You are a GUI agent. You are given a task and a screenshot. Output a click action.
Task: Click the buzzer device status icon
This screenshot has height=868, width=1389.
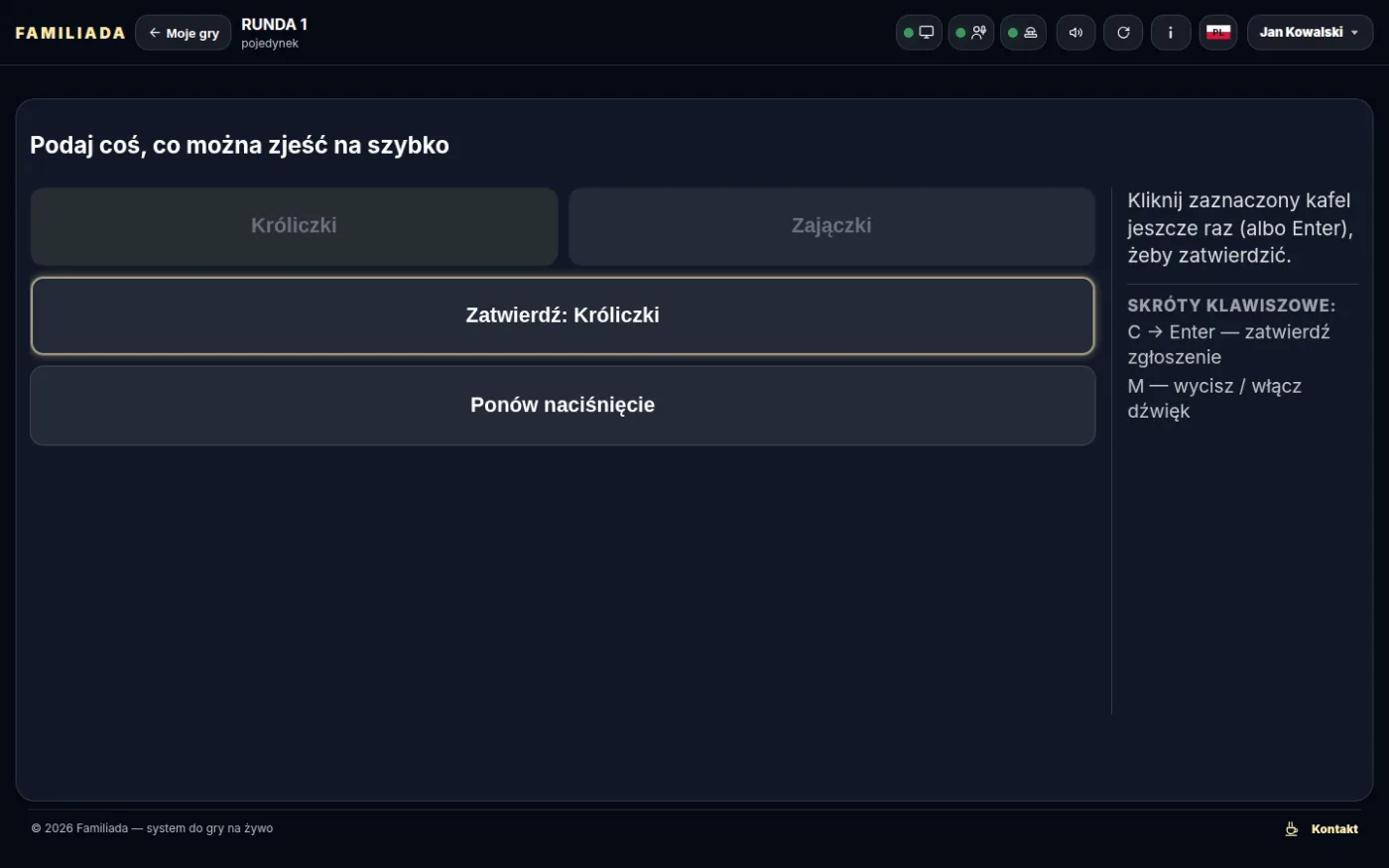click(1023, 33)
